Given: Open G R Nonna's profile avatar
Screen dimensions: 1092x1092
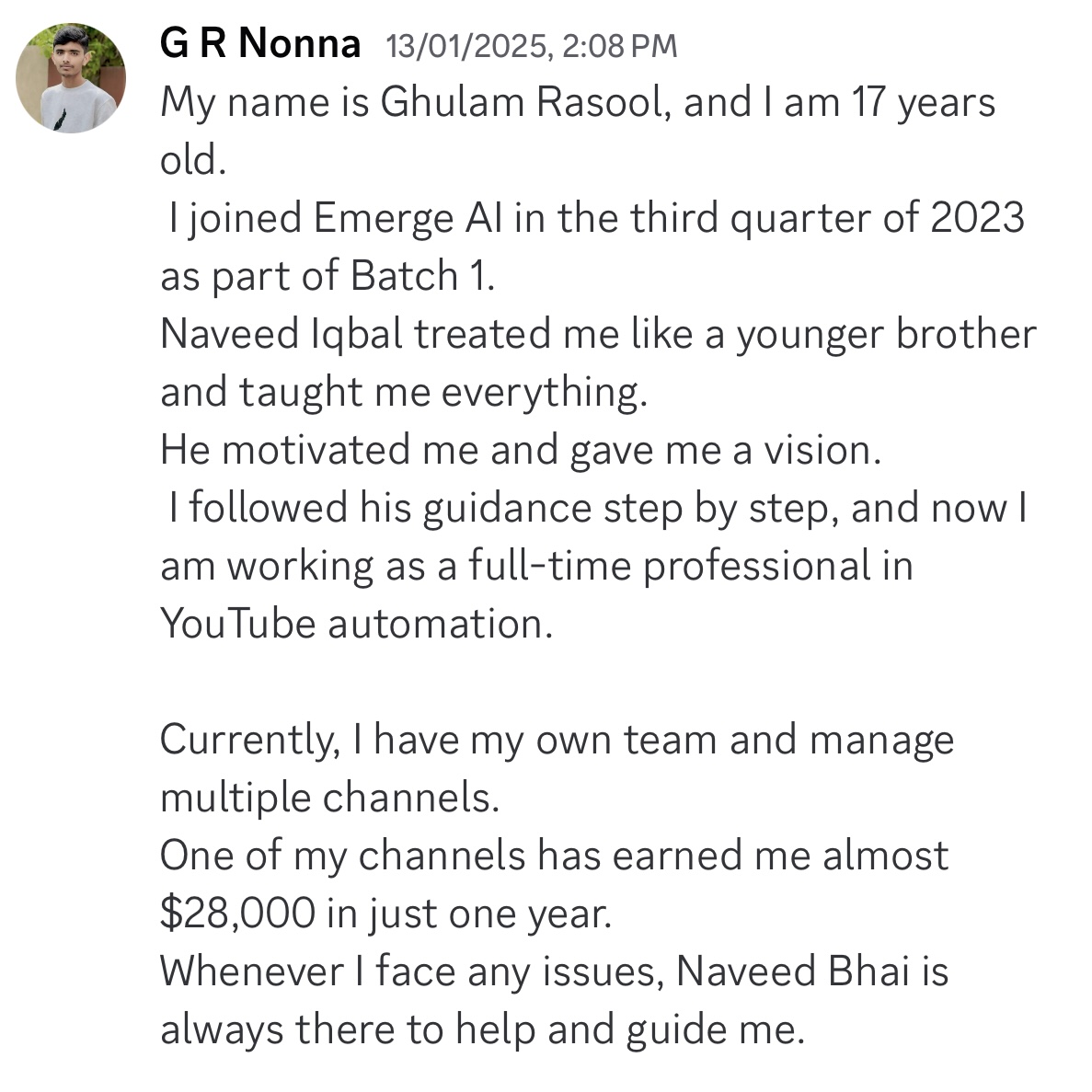Looking at the screenshot, I should (70, 78).
